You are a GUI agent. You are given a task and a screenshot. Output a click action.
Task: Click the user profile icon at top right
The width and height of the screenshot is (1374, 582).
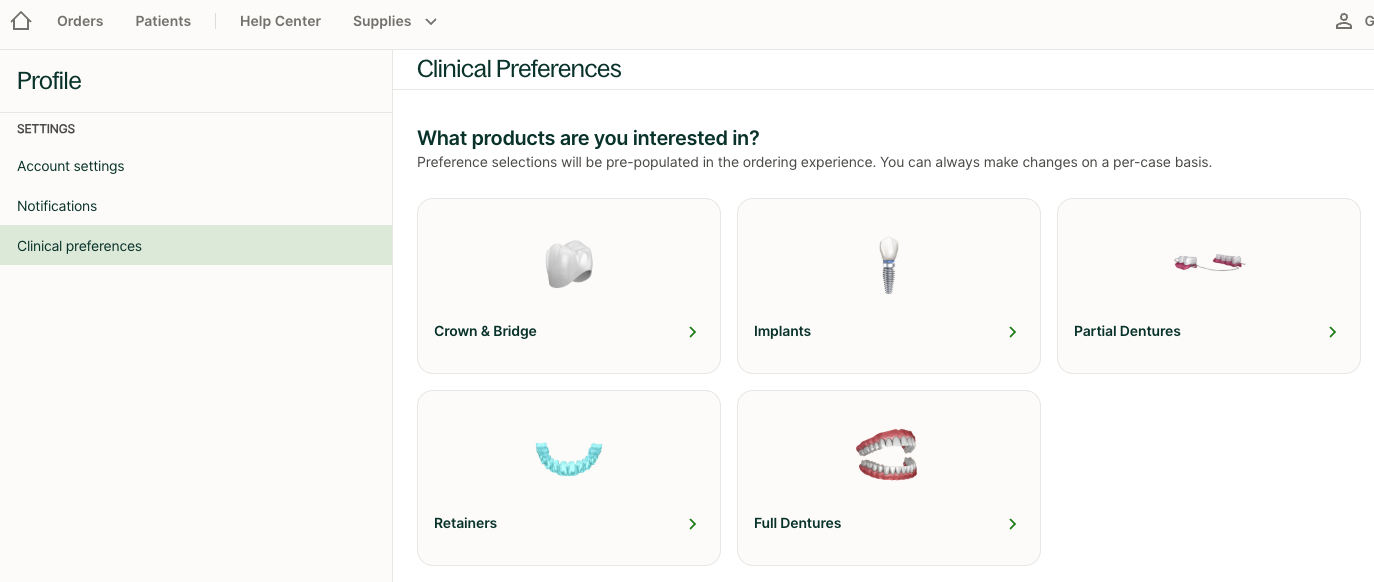[x=1344, y=21]
